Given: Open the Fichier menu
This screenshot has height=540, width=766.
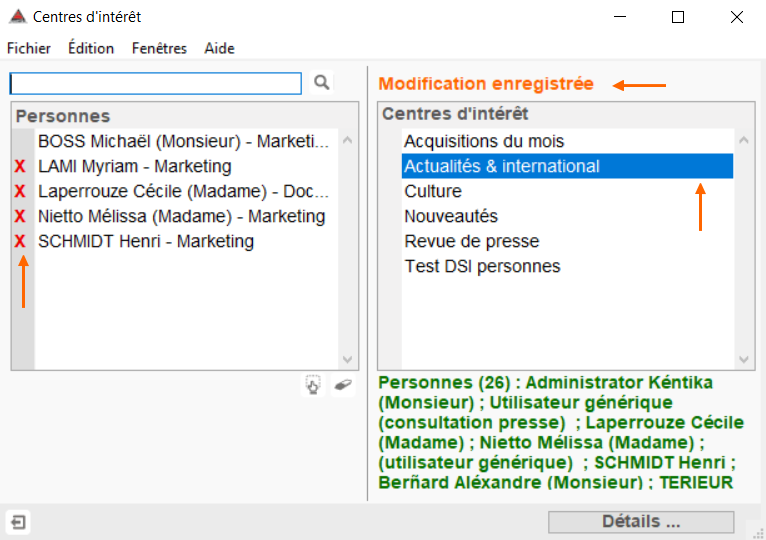Looking at the screenshot, I should tap(29, 48).
